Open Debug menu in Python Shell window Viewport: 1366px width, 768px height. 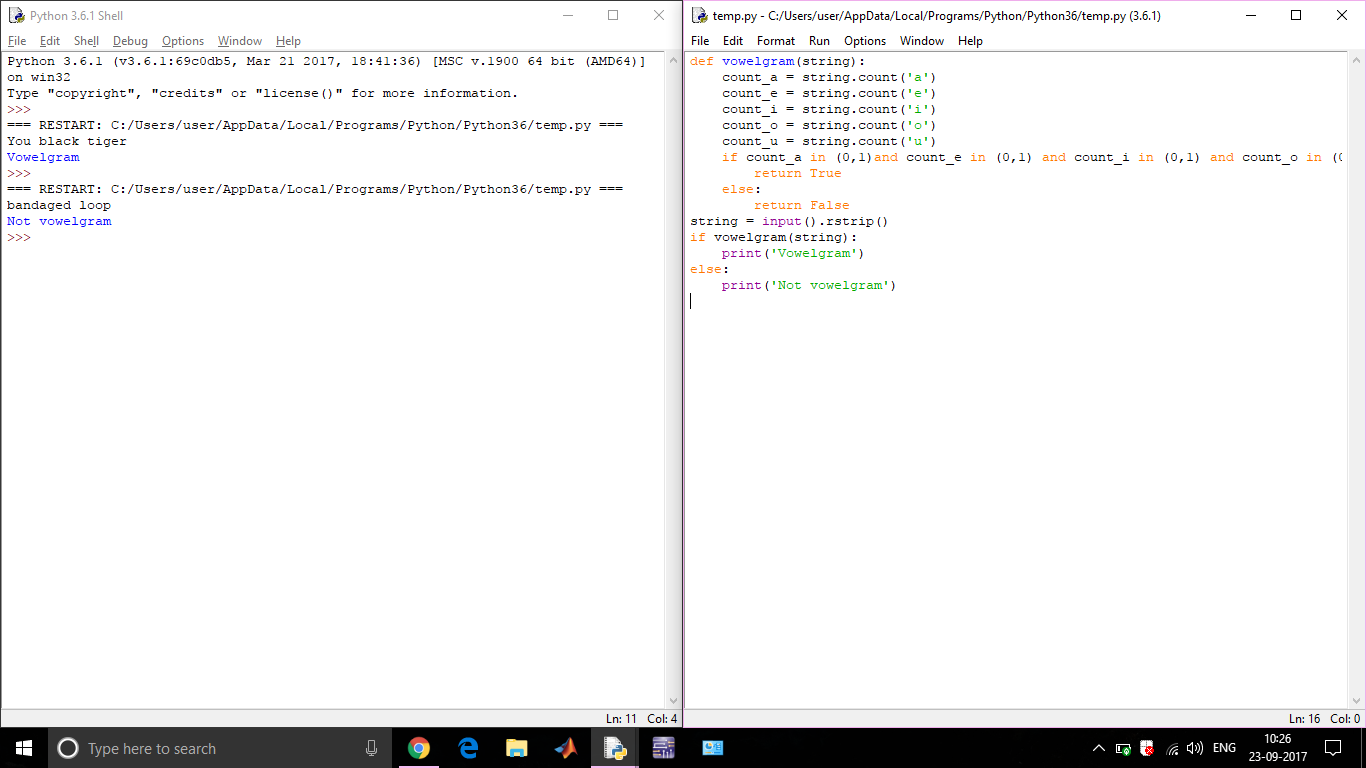[x=130, y=41]
